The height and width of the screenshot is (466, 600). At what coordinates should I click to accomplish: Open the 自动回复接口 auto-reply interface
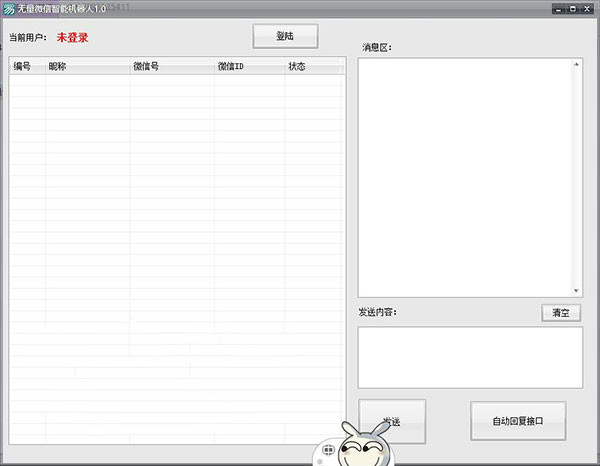pos(518,421)
